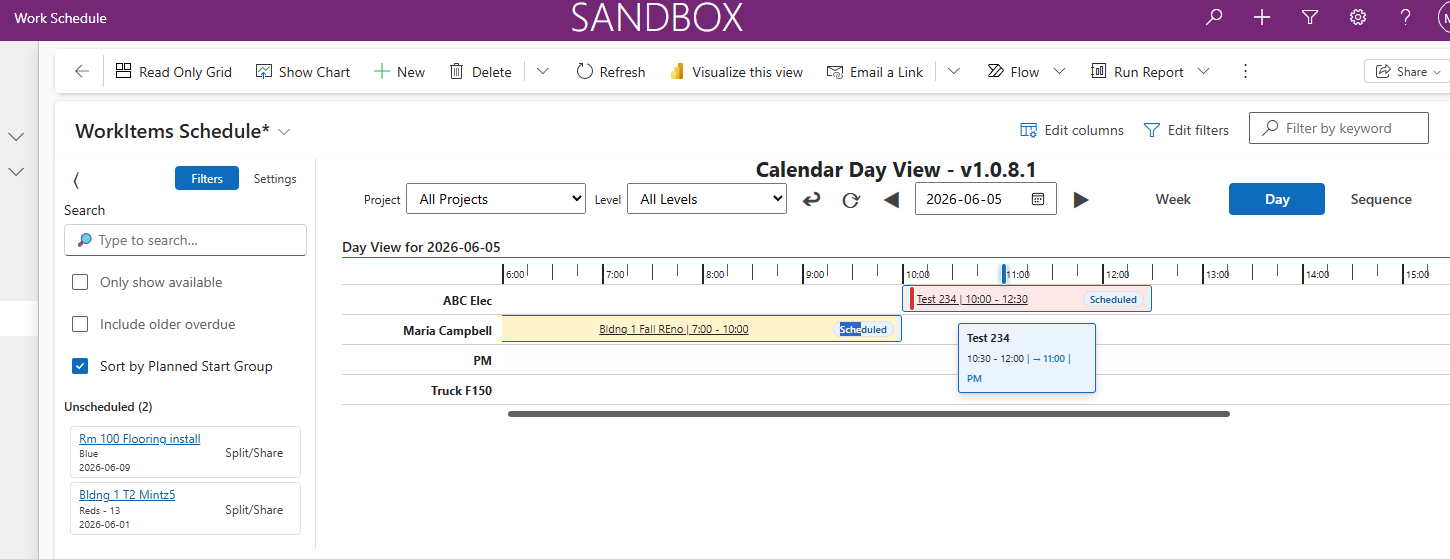Click the undo return arrow icon
Viewport: 1450px width, 559px height.
tap(812, 199)
